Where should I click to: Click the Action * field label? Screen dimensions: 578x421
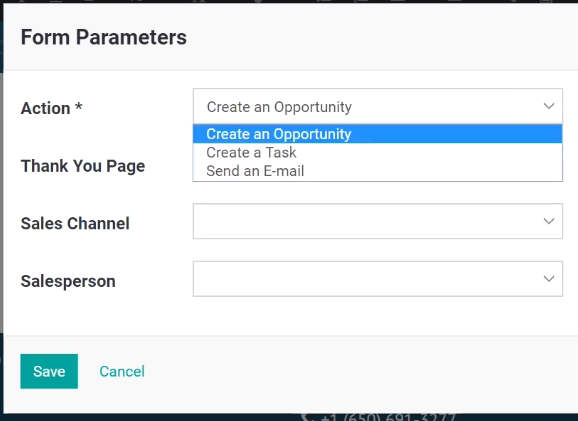[51, 108]
